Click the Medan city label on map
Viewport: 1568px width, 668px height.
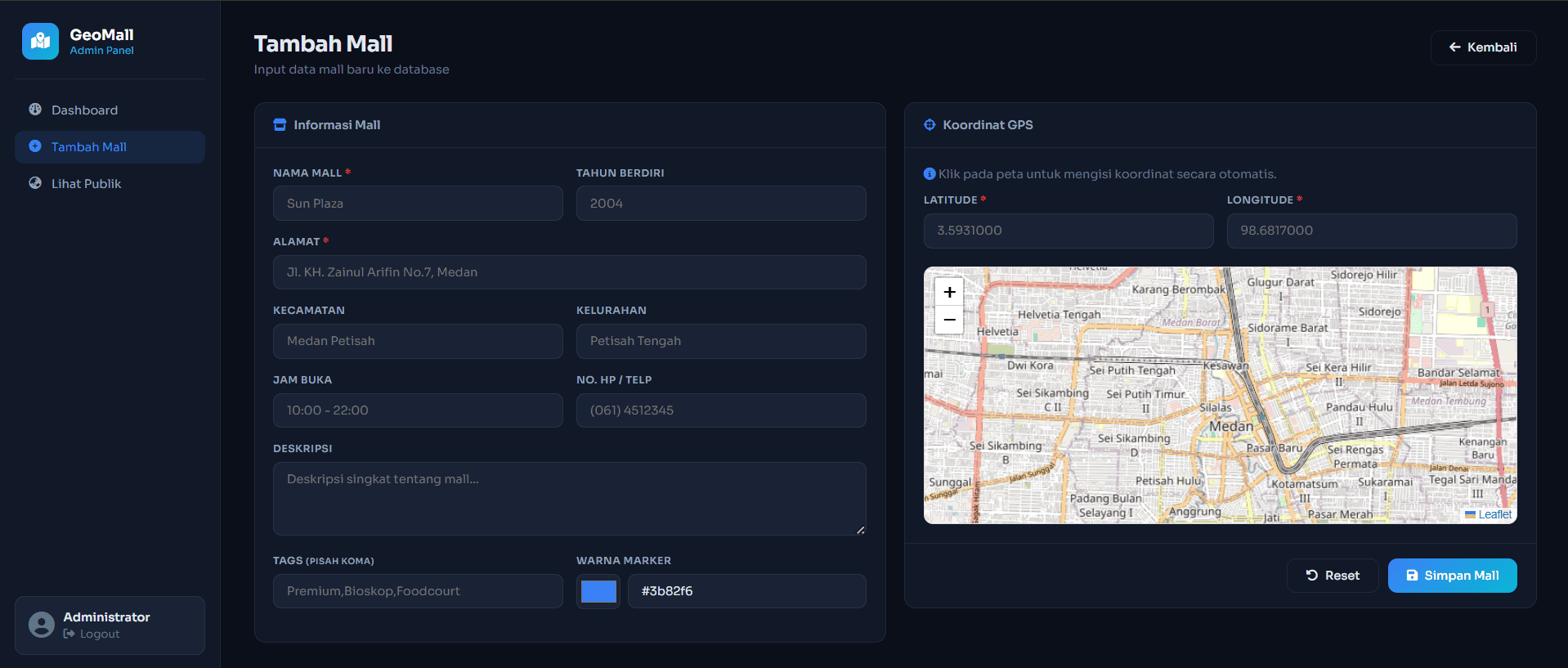pos(1231,426)
